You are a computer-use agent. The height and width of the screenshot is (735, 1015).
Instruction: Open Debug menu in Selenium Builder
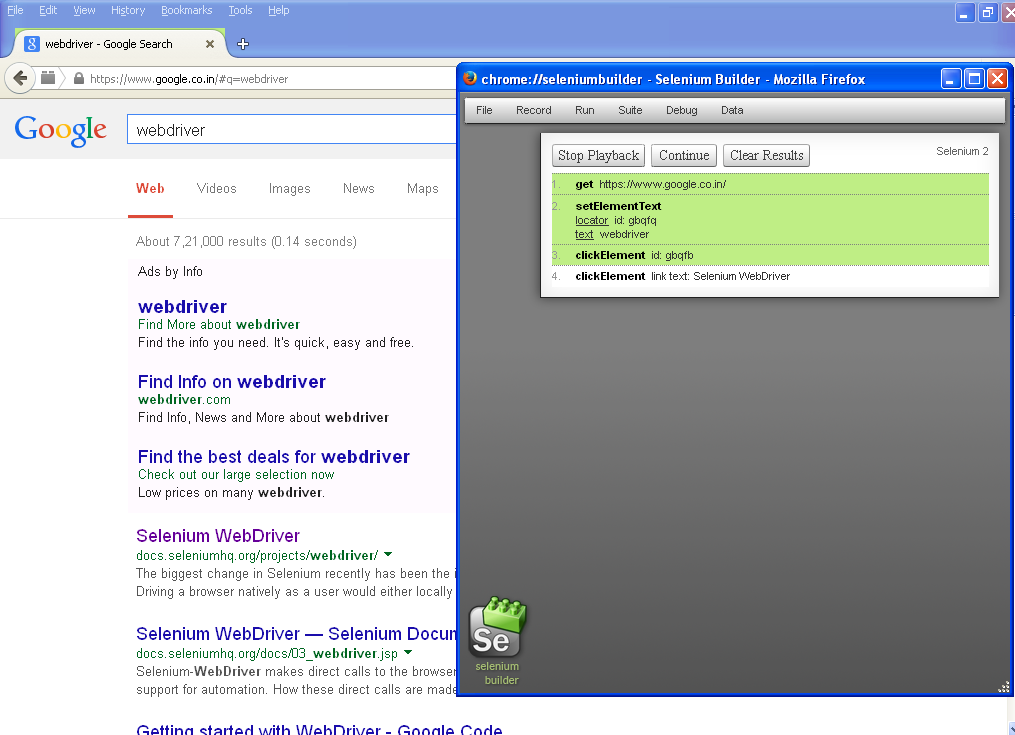682,110
